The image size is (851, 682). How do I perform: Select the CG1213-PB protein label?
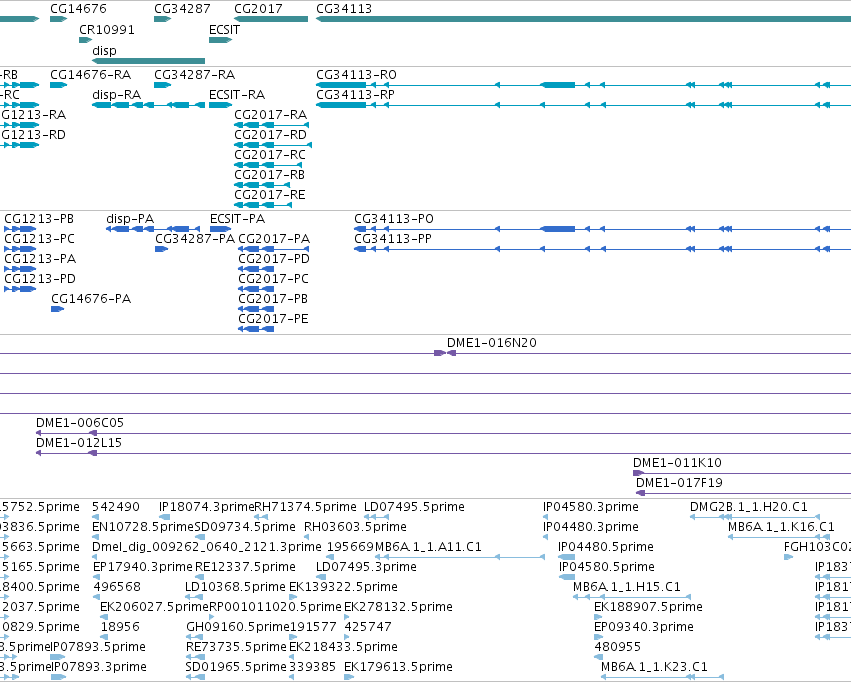[x=39, y=219]
